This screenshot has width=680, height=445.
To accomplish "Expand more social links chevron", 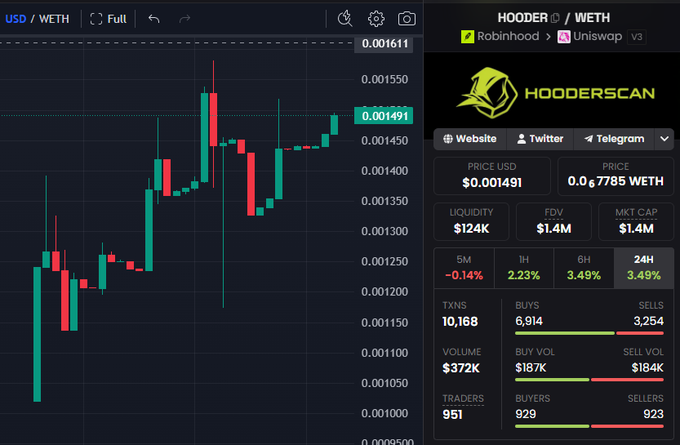I will coord(664,139).
